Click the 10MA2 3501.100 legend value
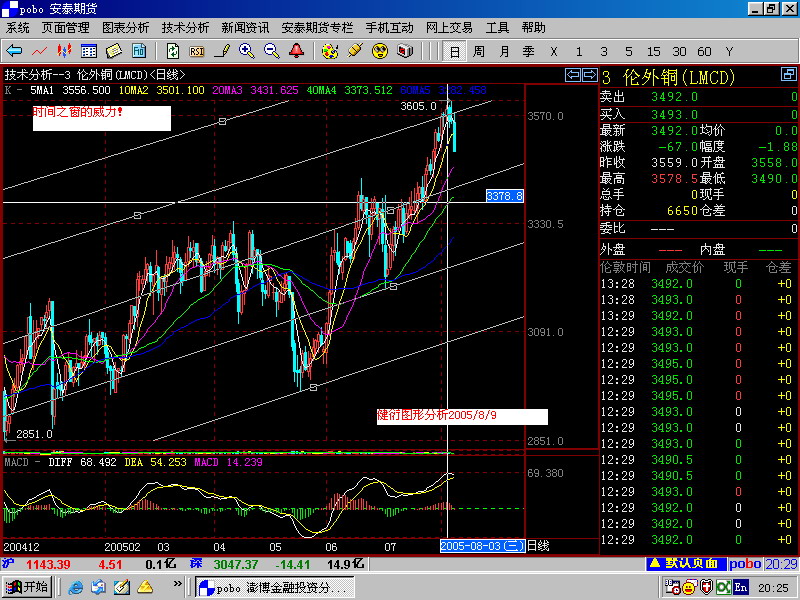This screenshot has width=800, height=600. point(161,90)
